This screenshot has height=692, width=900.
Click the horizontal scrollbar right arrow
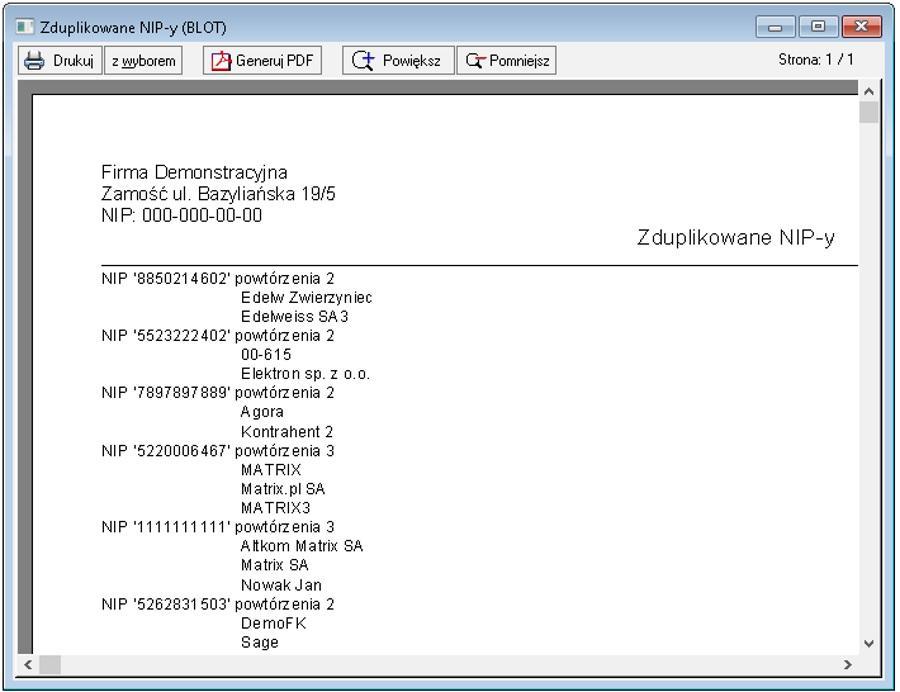click(x=848, y=664)
